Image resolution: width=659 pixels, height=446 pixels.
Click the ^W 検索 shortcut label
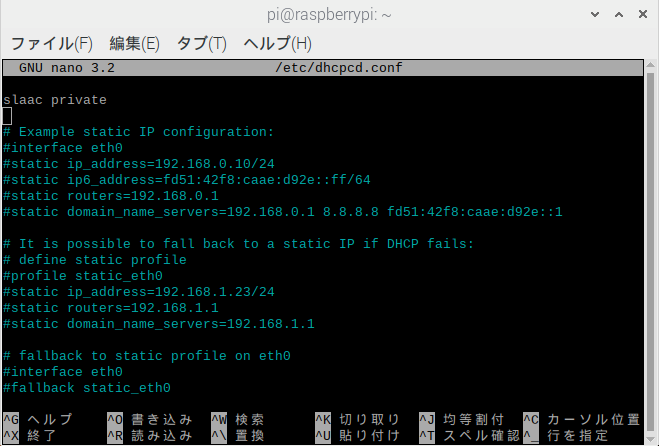point(238,420)
